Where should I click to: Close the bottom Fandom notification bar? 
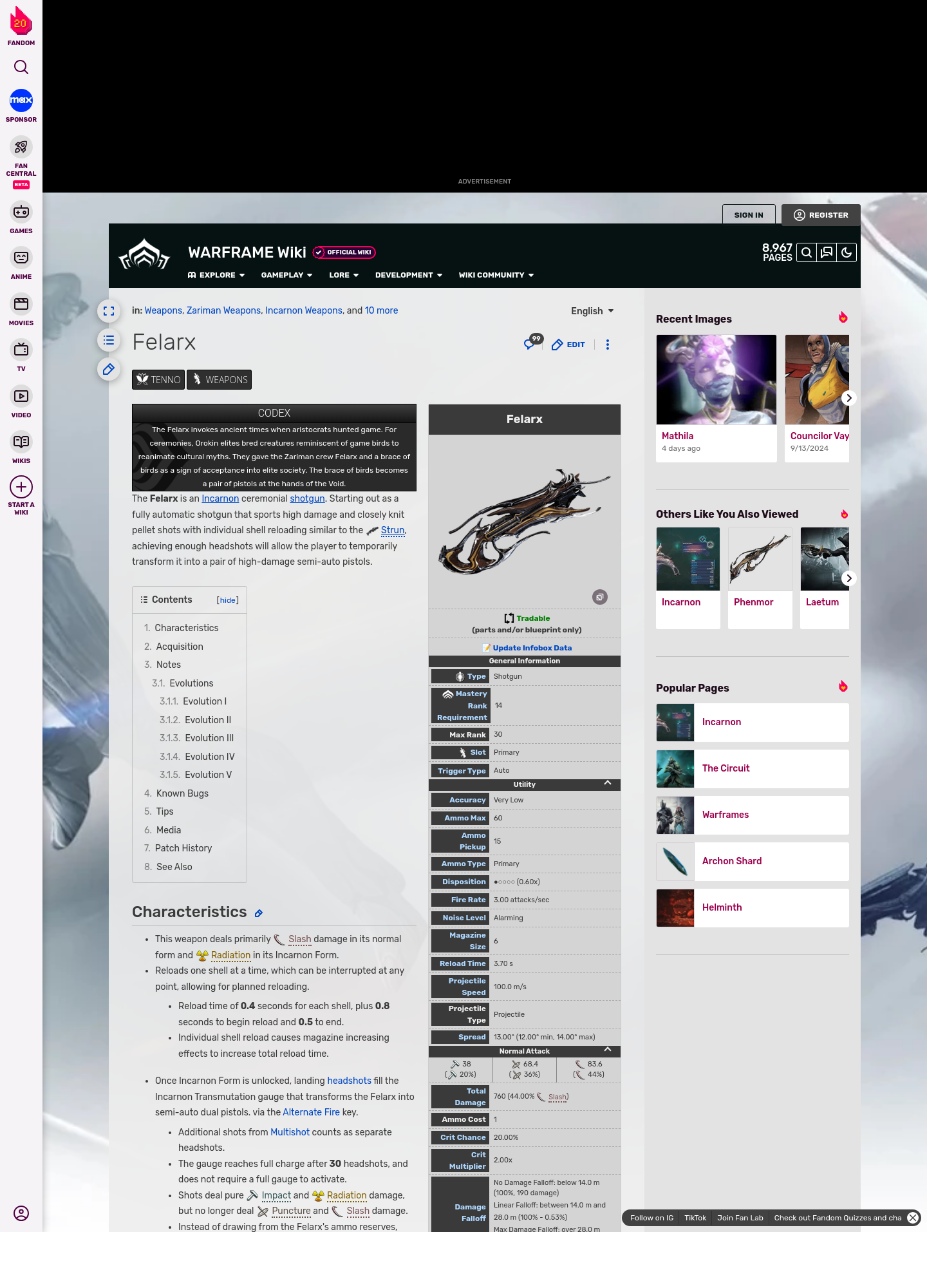[913, 1218]
